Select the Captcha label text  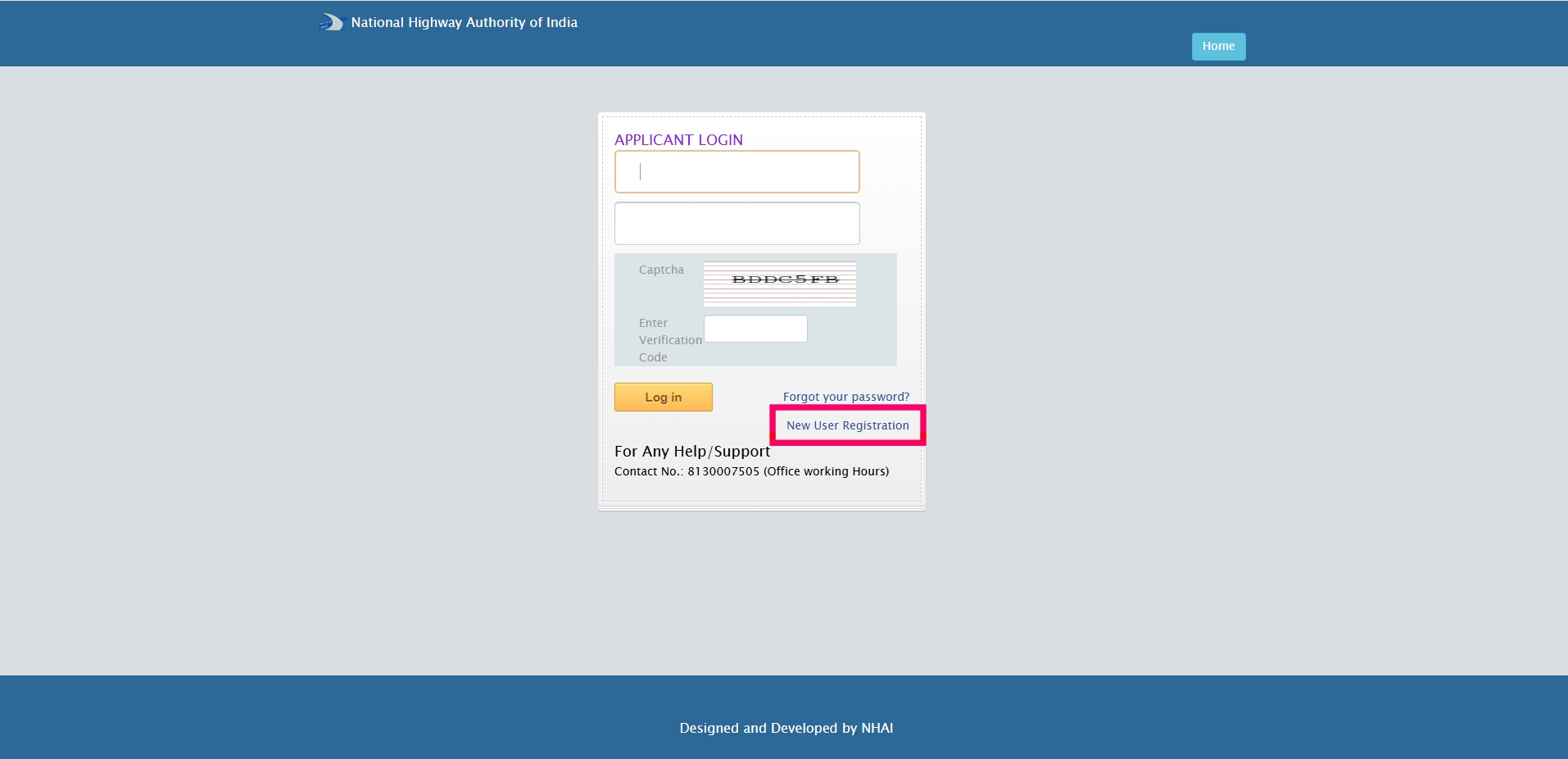pos(661,269)
